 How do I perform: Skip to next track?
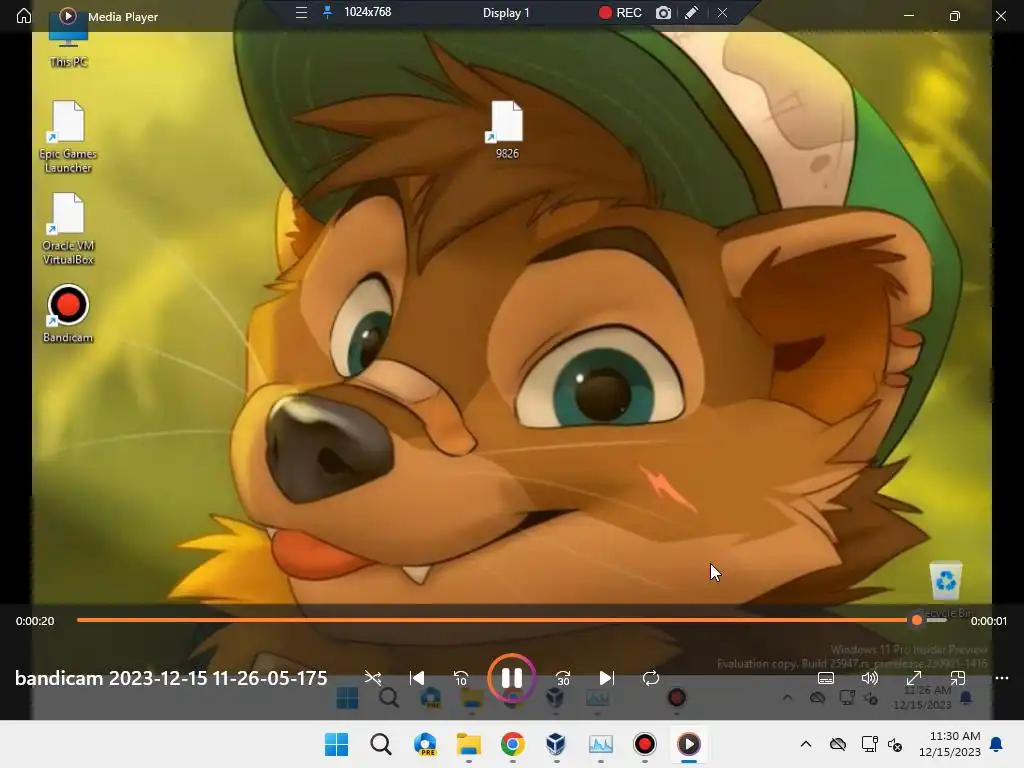[x=607, y=678]
